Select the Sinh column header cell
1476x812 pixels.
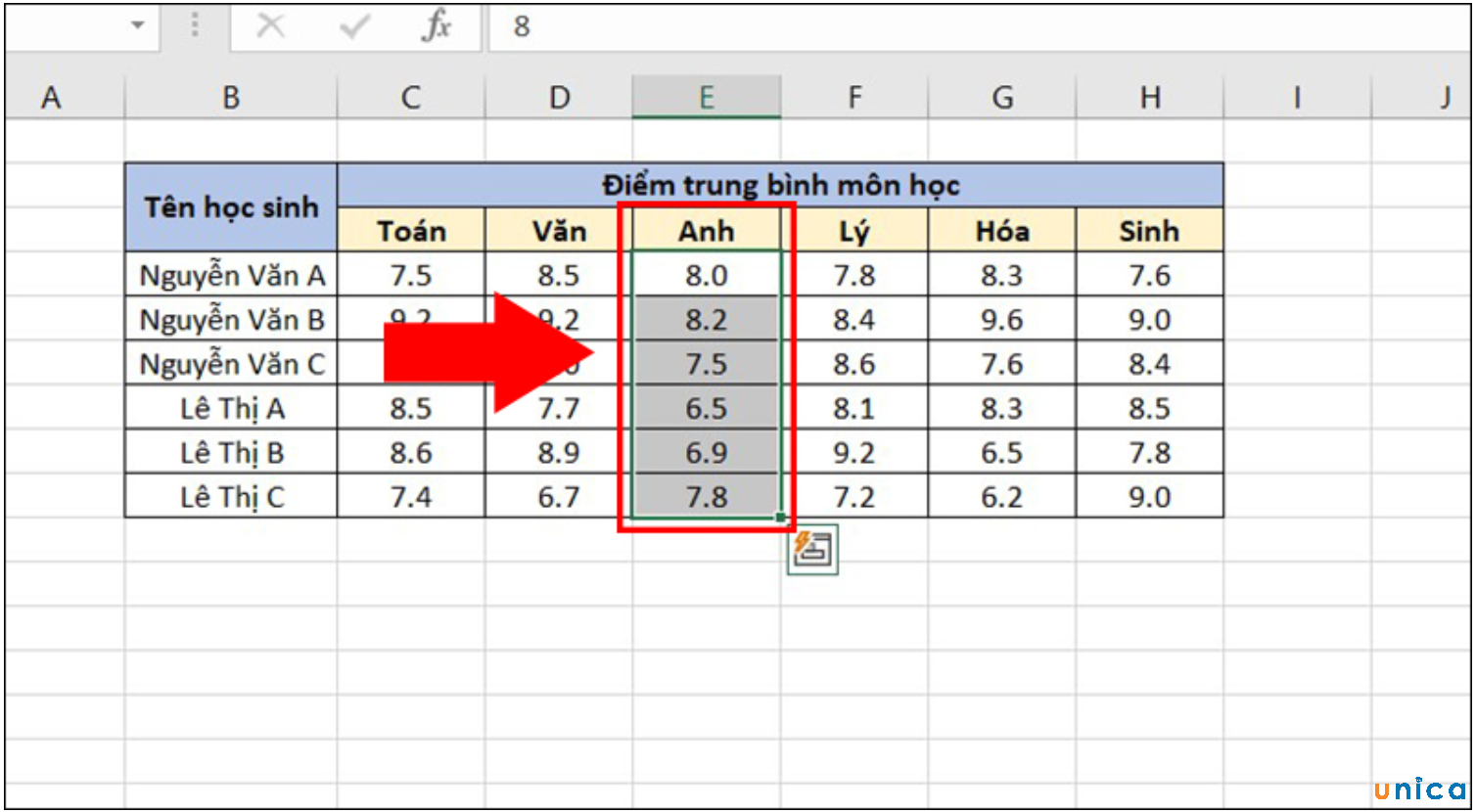(1149, 231)
